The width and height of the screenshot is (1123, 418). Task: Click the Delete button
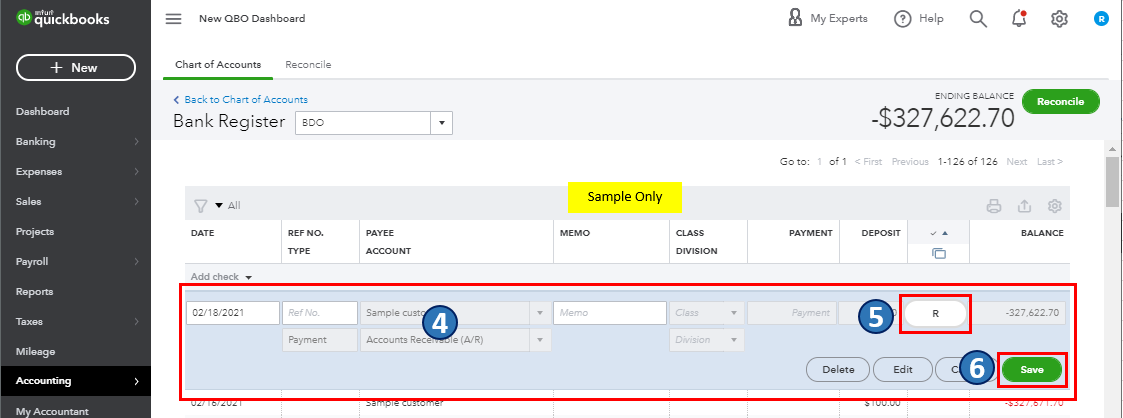click(x=838, y=369)
